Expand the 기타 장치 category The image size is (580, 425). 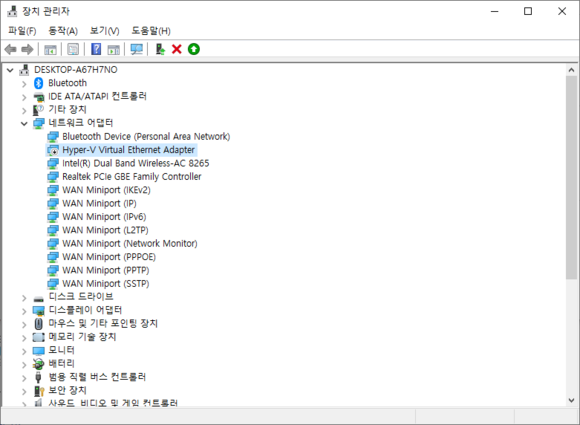click(24, 111)
